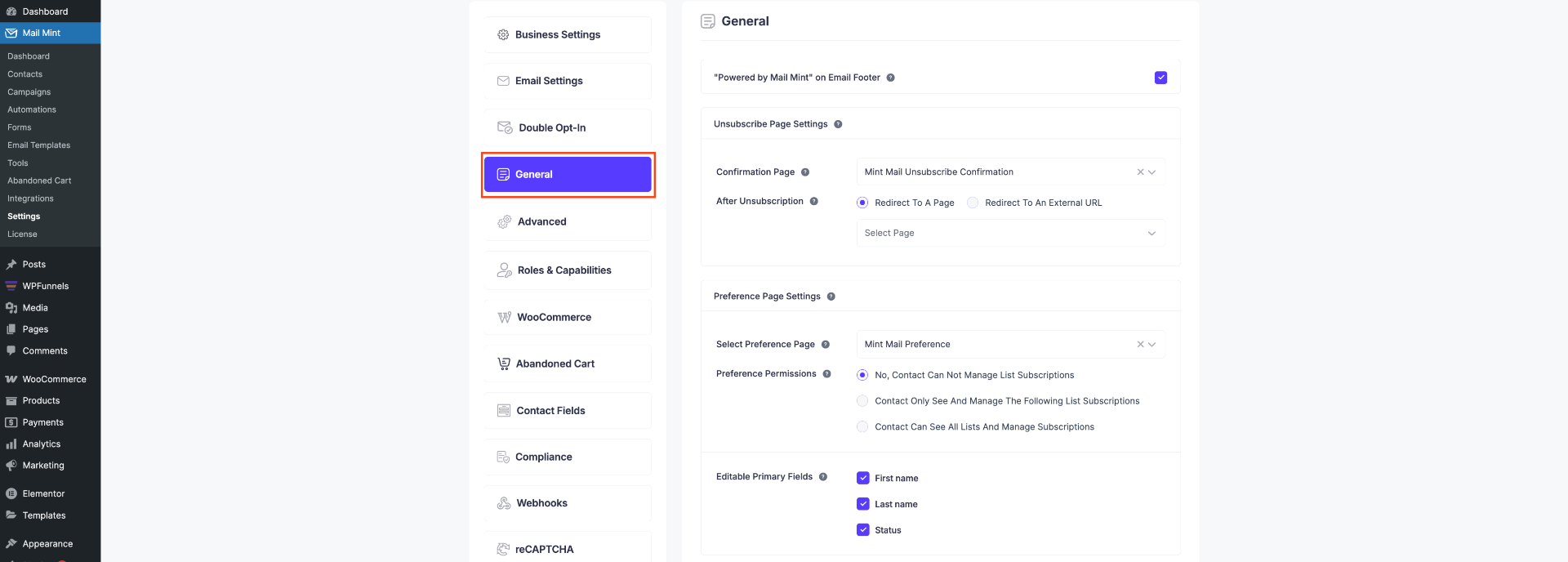Screen dimensions: 1568x562
Task: Clear the Mint Mail Unsubscribe Confirmation selection
Action: coord(1140,172)
